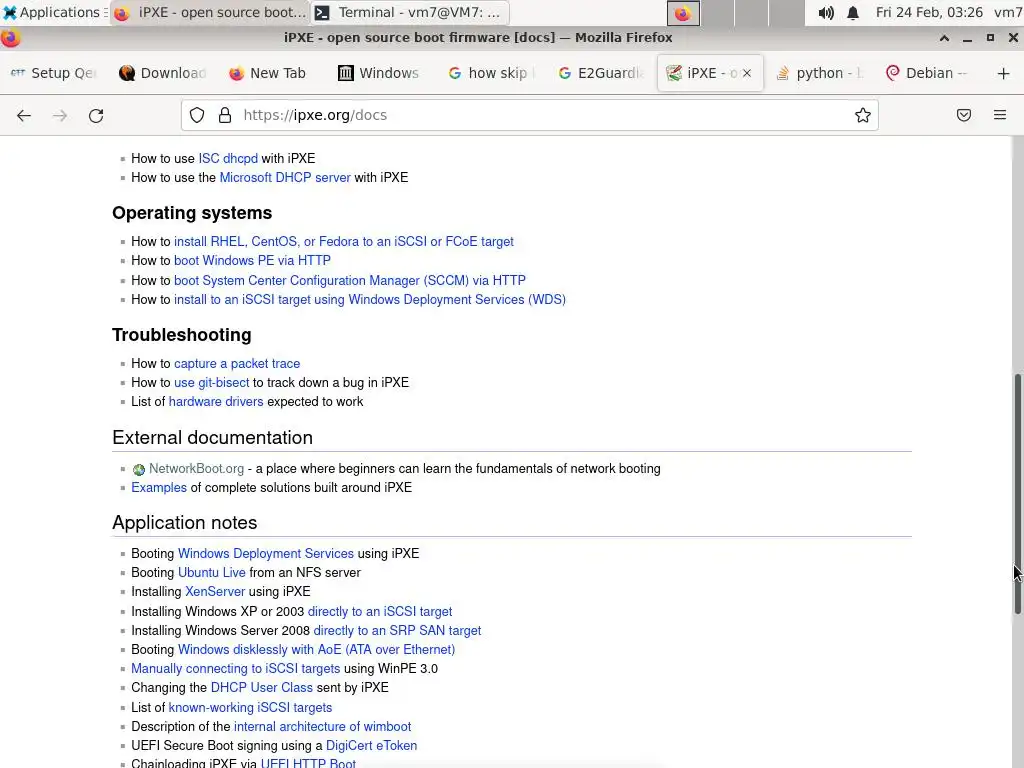1024x768 pixels.
Task: Open the use git-bisect link
Action: (211, 383)
